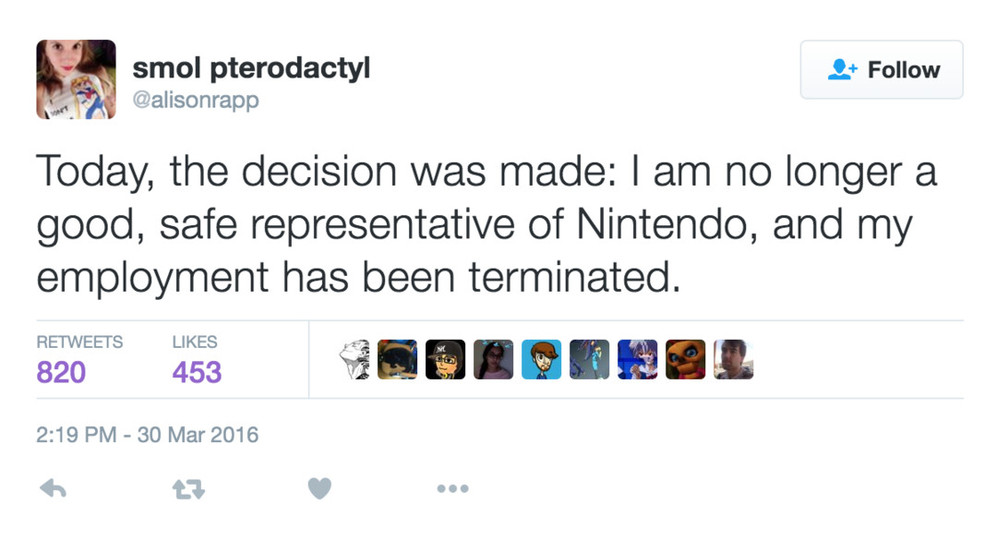Screen dimensions: 997x540
Task: Open smol pterodactyl's profile picture
Action: pyautogui.click(x=76, y=80)
